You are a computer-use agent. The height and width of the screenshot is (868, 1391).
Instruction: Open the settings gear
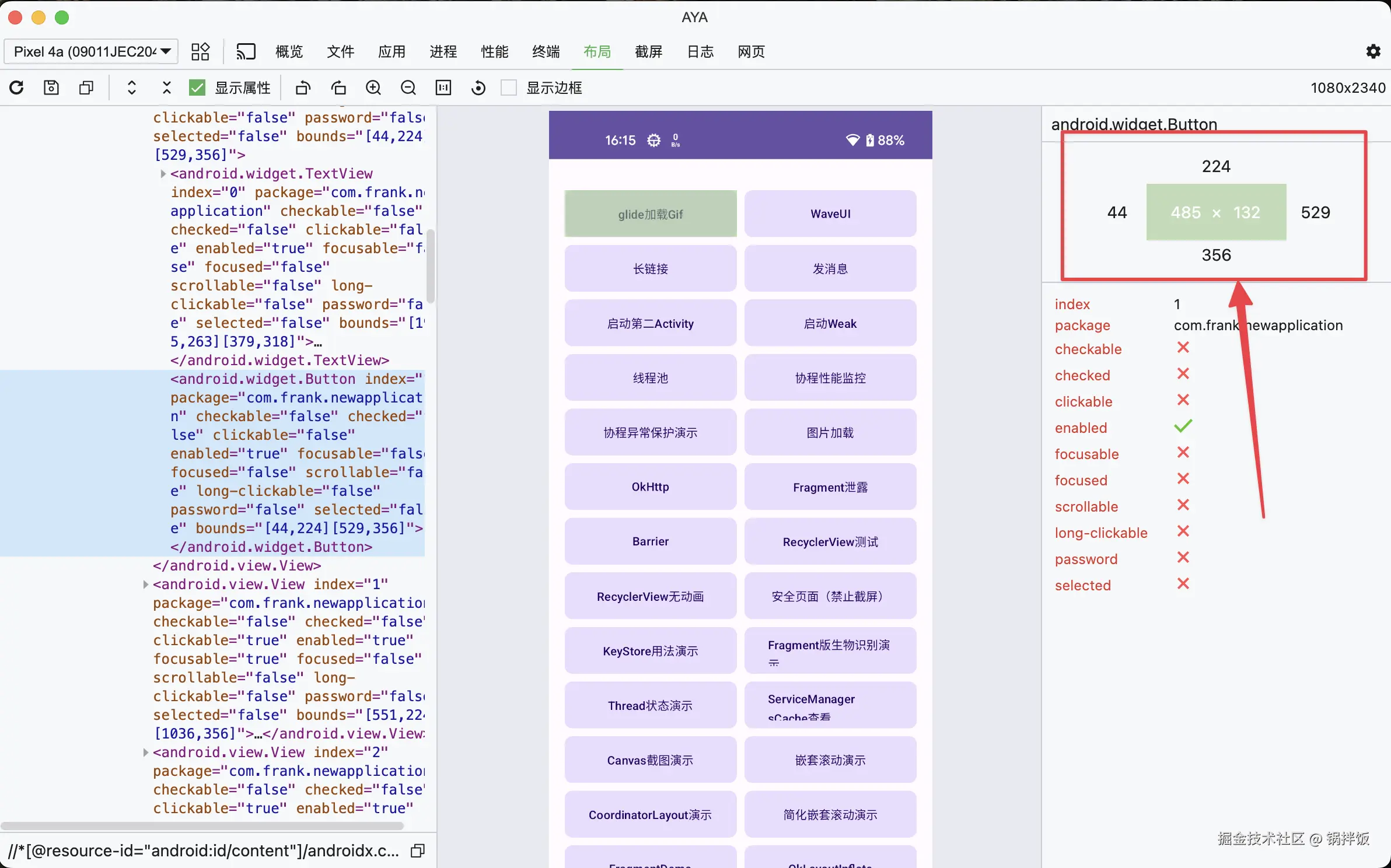(x=1373, y=51)
